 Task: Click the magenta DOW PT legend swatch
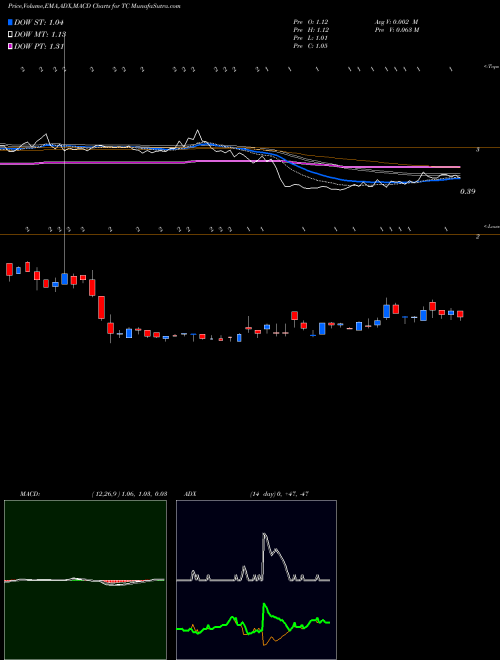(x=10, y=46)
